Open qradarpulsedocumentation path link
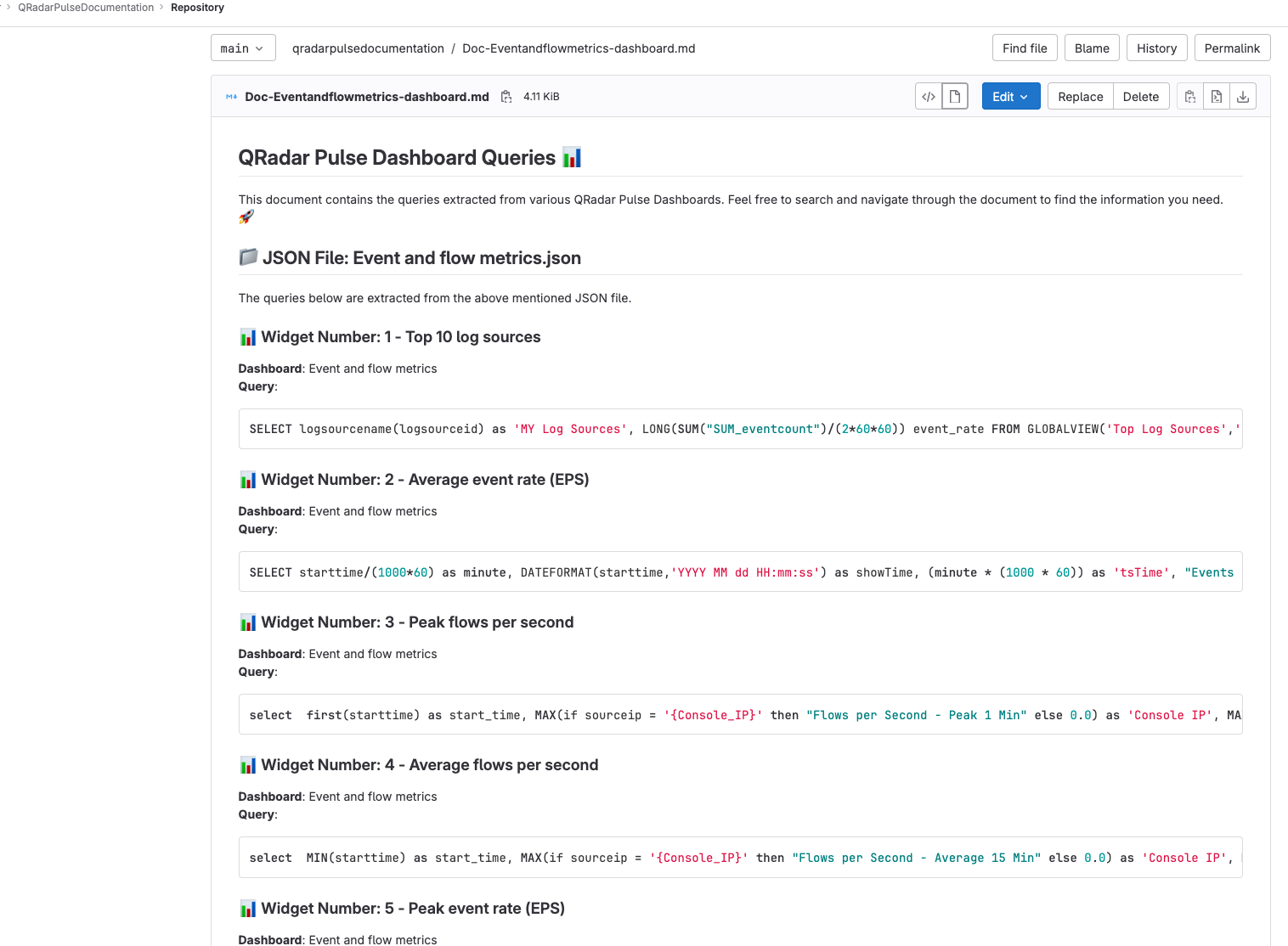 coord(368,48)
